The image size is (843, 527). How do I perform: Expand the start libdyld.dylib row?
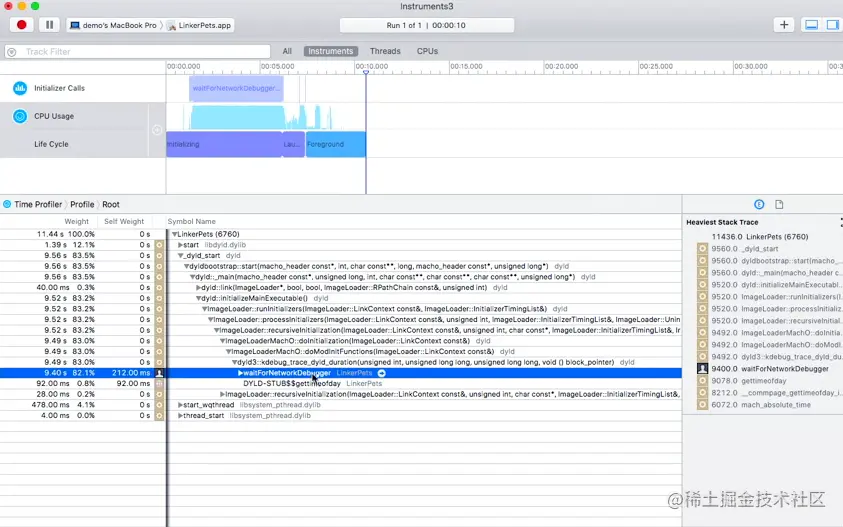(181, 245)
